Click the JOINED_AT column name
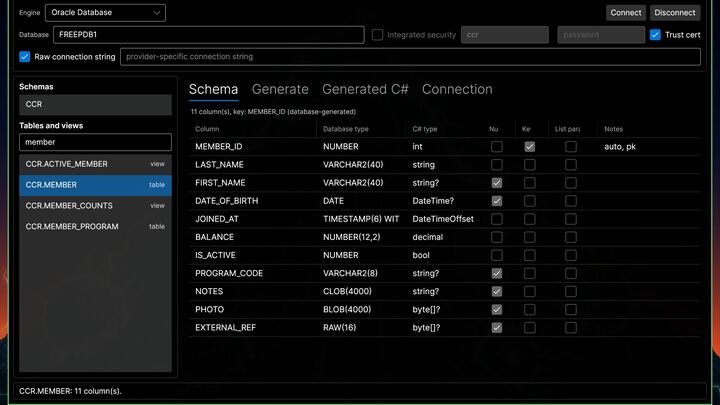This screenshot has width=720, height=405. click(217, 219)
